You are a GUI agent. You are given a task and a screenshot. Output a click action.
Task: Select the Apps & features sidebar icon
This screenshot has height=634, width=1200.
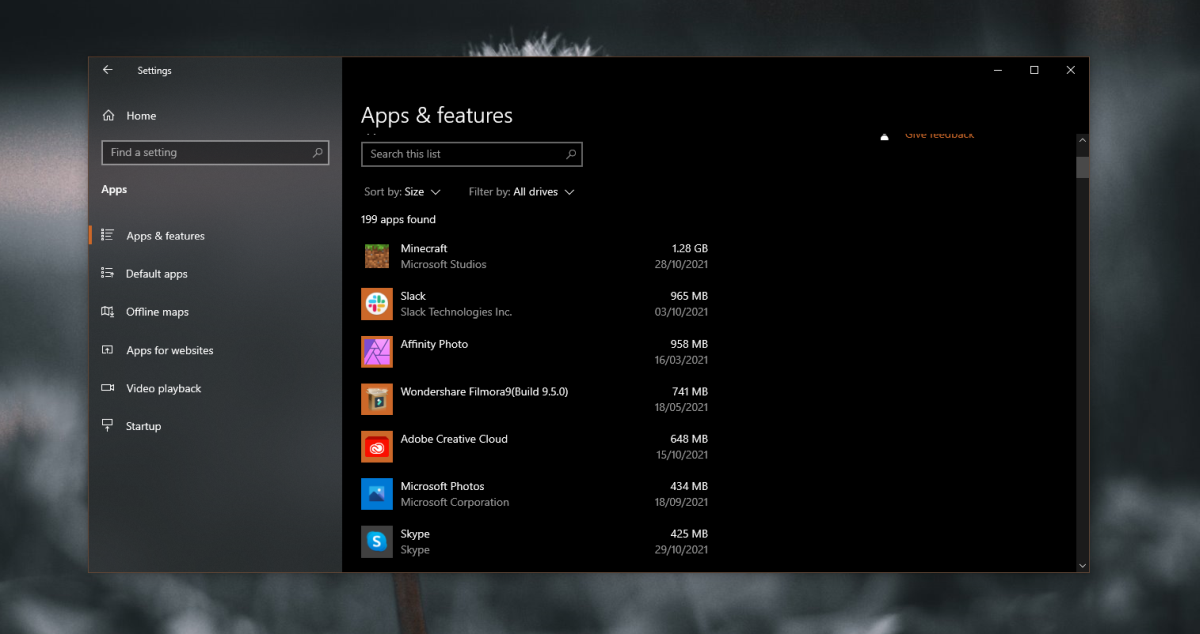tap(108, 236)
